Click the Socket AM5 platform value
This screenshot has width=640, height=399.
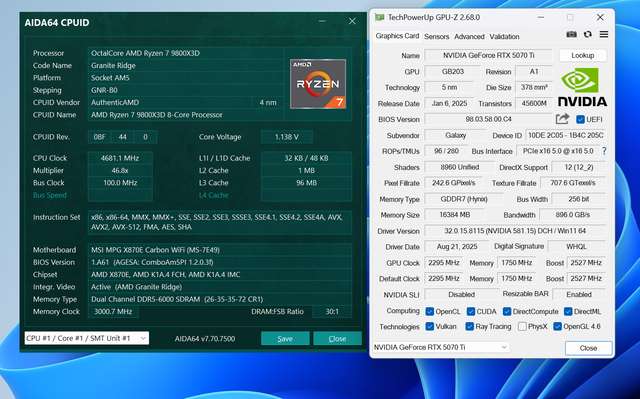pyautogui.click(x=186, y=78)
